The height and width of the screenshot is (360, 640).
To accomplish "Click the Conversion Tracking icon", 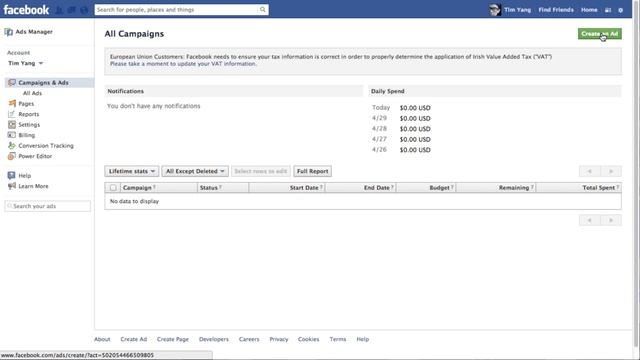I will coord(12,146).
